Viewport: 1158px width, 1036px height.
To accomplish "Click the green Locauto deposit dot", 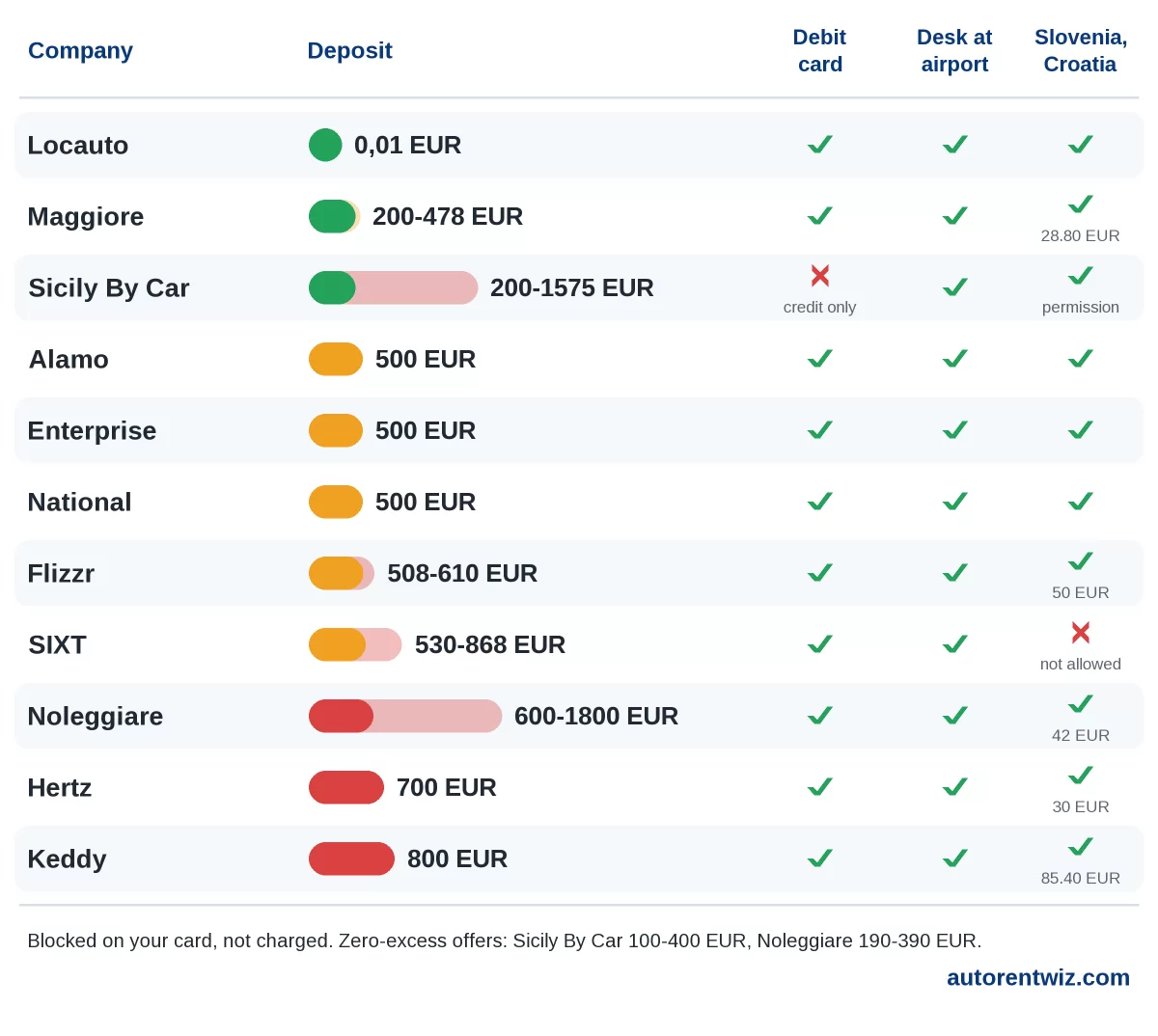I will (325, 145).
